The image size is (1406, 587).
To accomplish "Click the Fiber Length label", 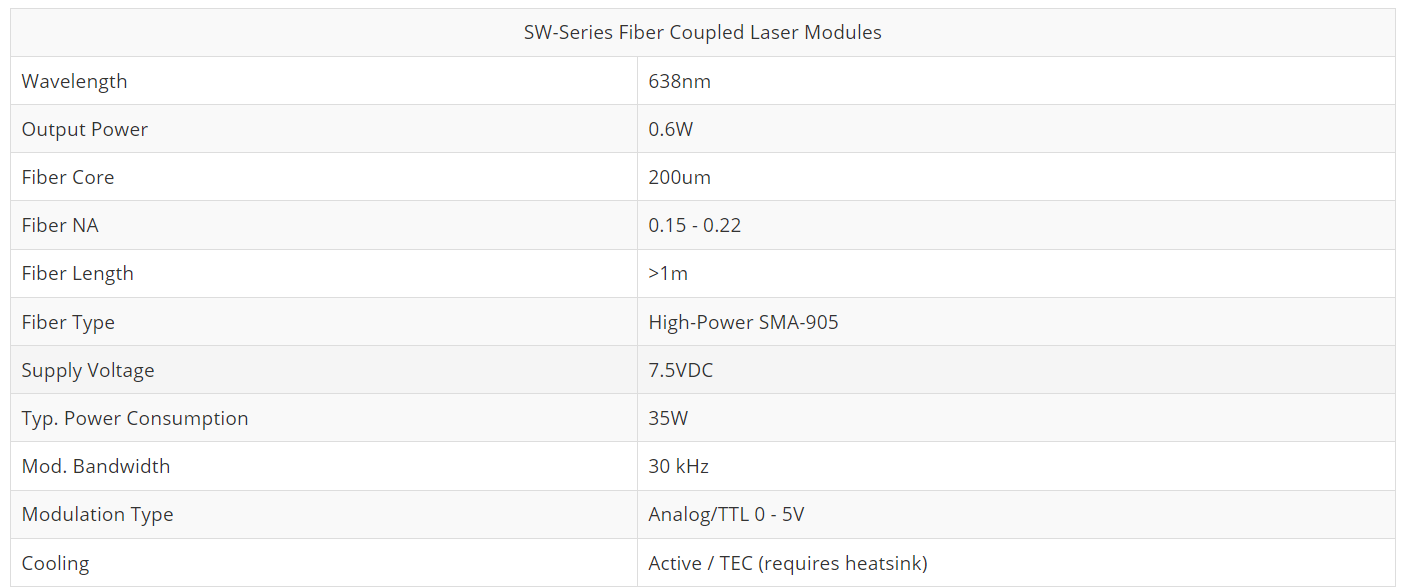I will pyautogui.click(x=77, y=273).
